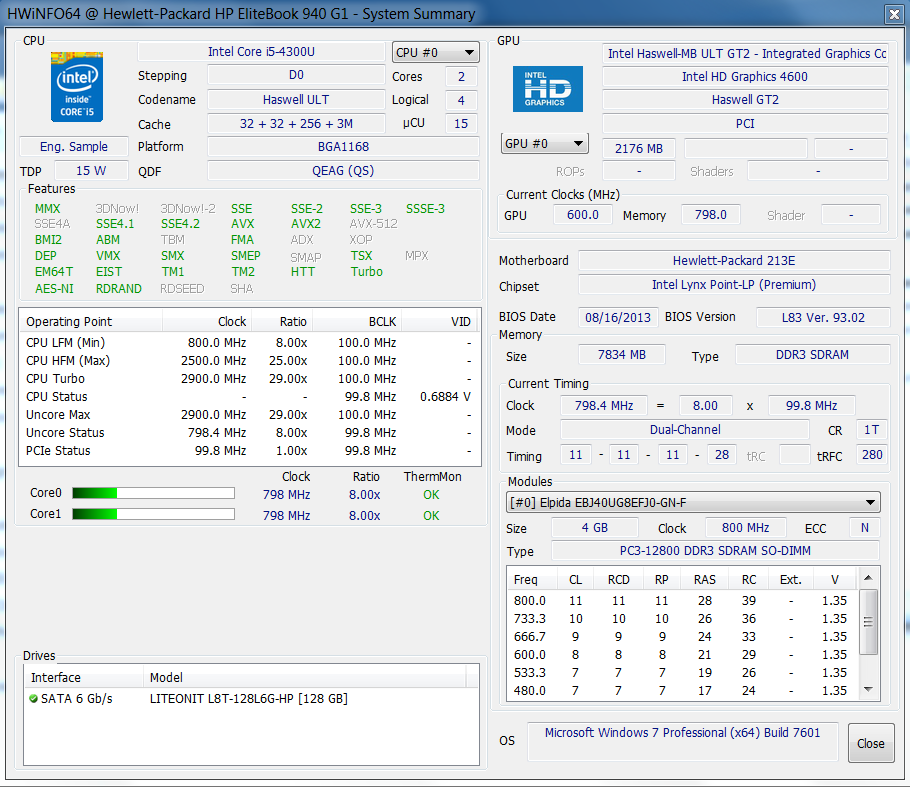Click the Intel Core i5 logo
Image resolution: width=910 pixels, height=787 pixels.
pos(77,86)
